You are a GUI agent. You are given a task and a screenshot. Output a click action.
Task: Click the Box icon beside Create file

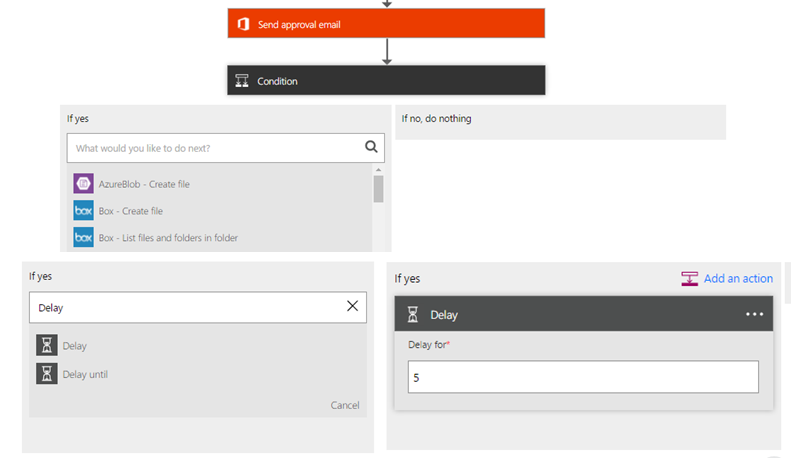click(x=83, y=211)
